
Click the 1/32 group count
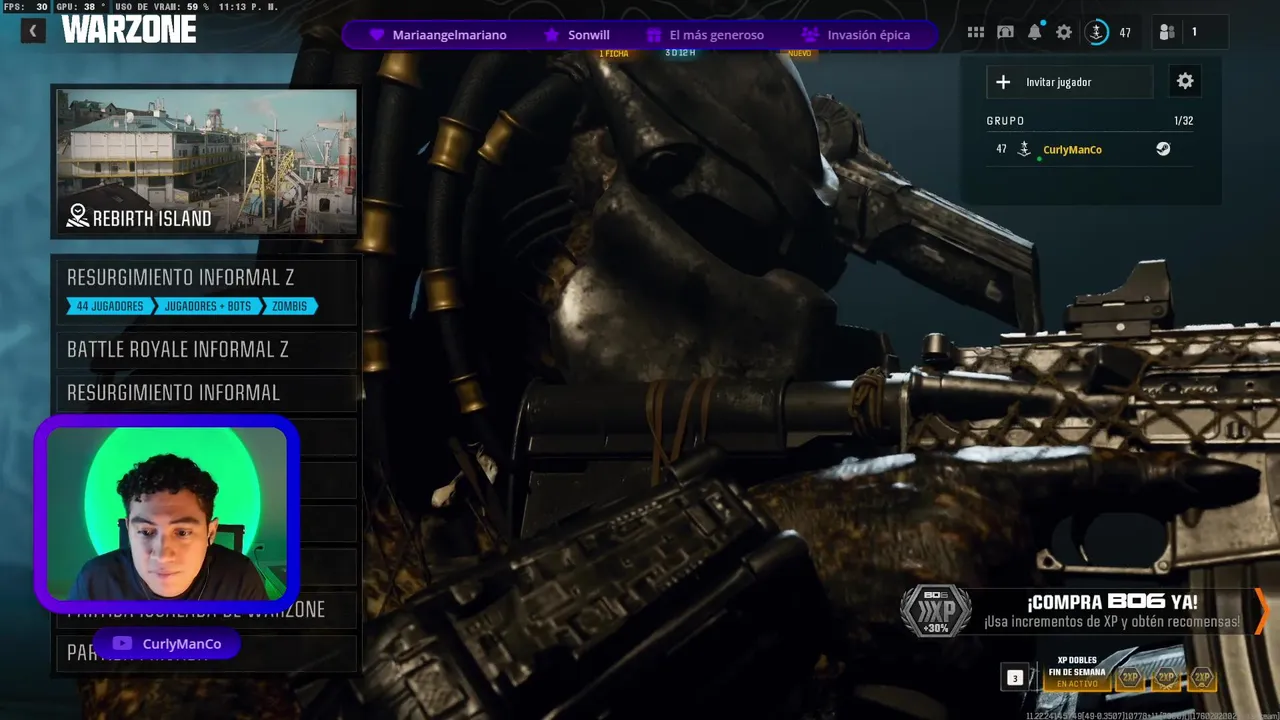[1184, 121]
